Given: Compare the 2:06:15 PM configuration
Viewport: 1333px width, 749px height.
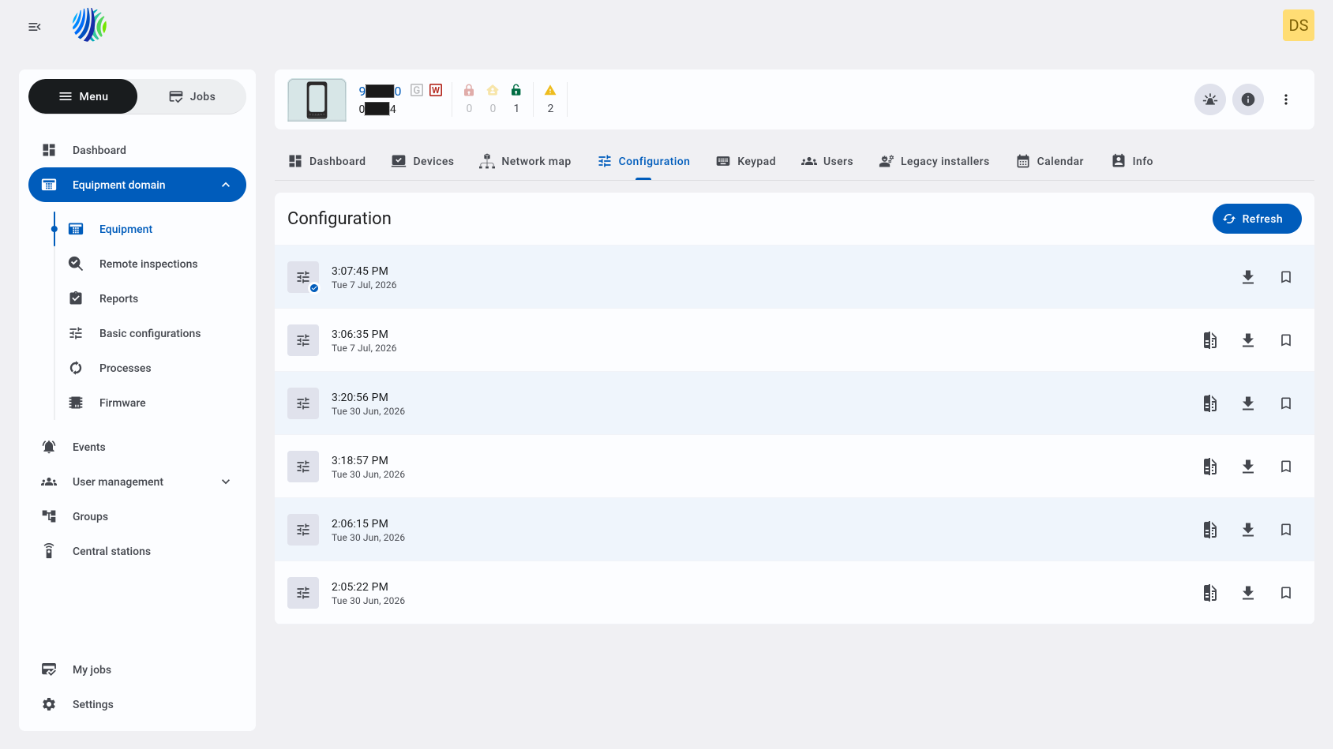Looking at the screenshot, I should 1210,529.
